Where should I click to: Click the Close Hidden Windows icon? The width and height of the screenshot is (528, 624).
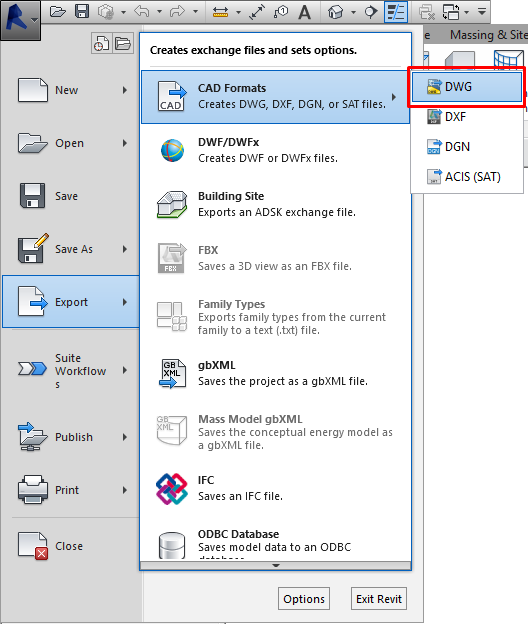(427, 12)
